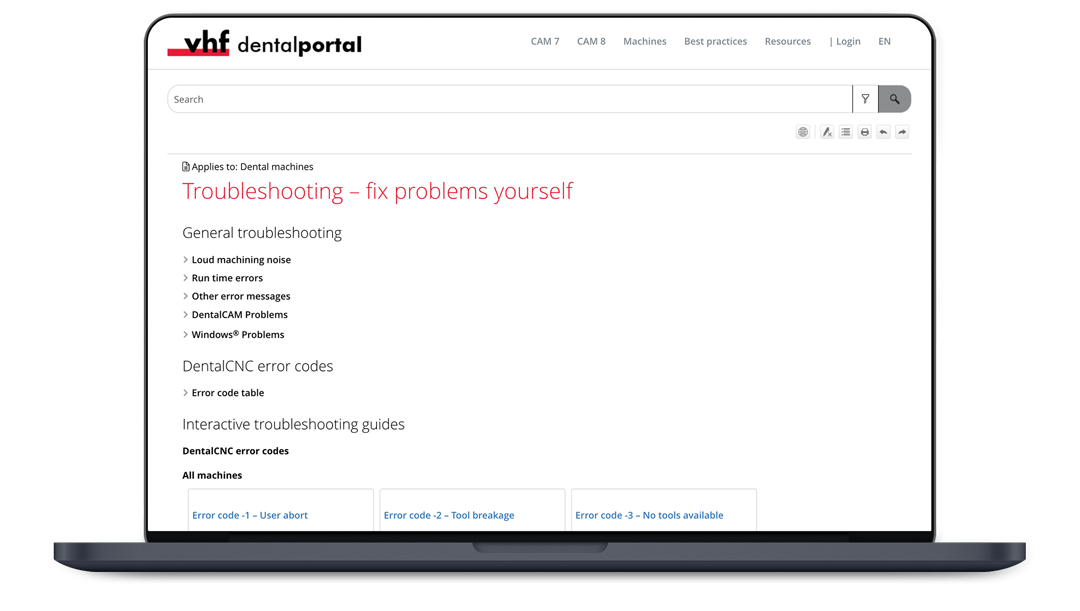Click the remove highlight marker icon
1080x611 pixels.
click(x=827, y=132)
